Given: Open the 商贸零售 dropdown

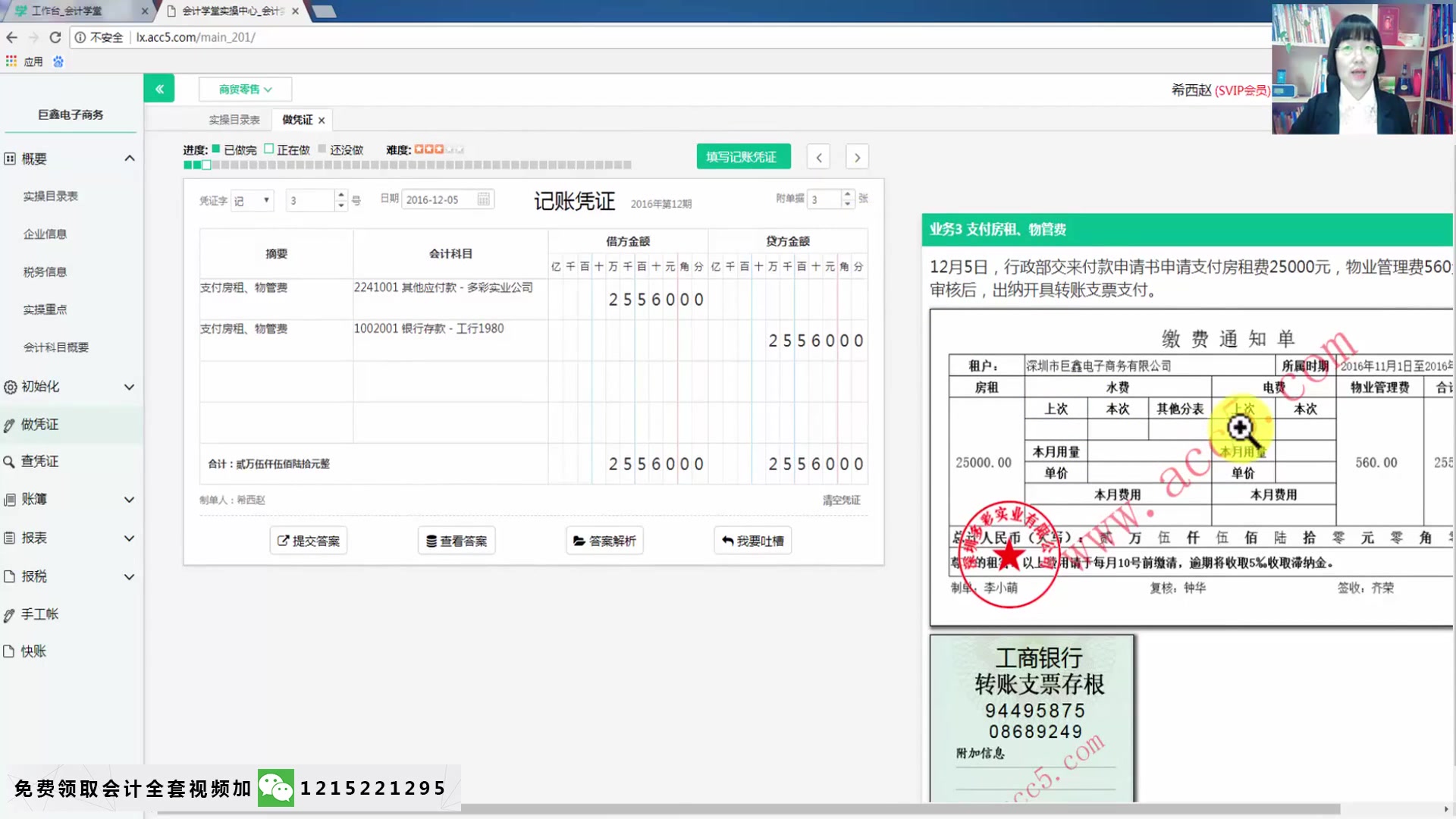Looking at the screenshot, I should click(x=243, y=89).
